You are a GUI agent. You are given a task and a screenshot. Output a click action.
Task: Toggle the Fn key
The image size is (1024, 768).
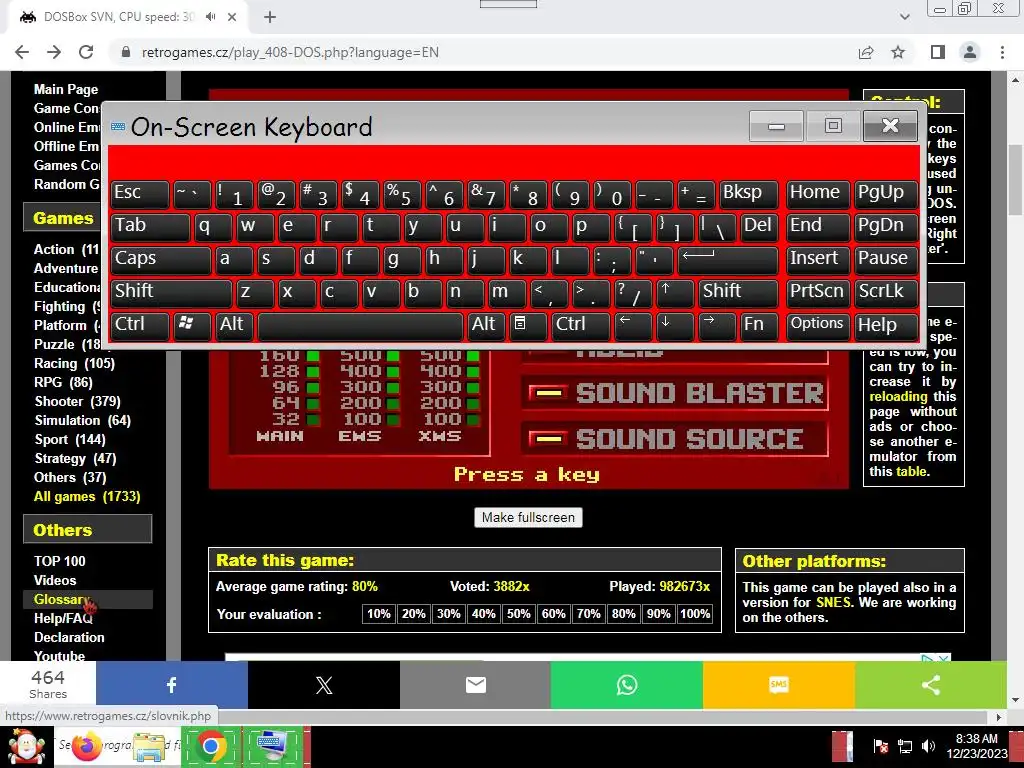click(x=759, y=325)
